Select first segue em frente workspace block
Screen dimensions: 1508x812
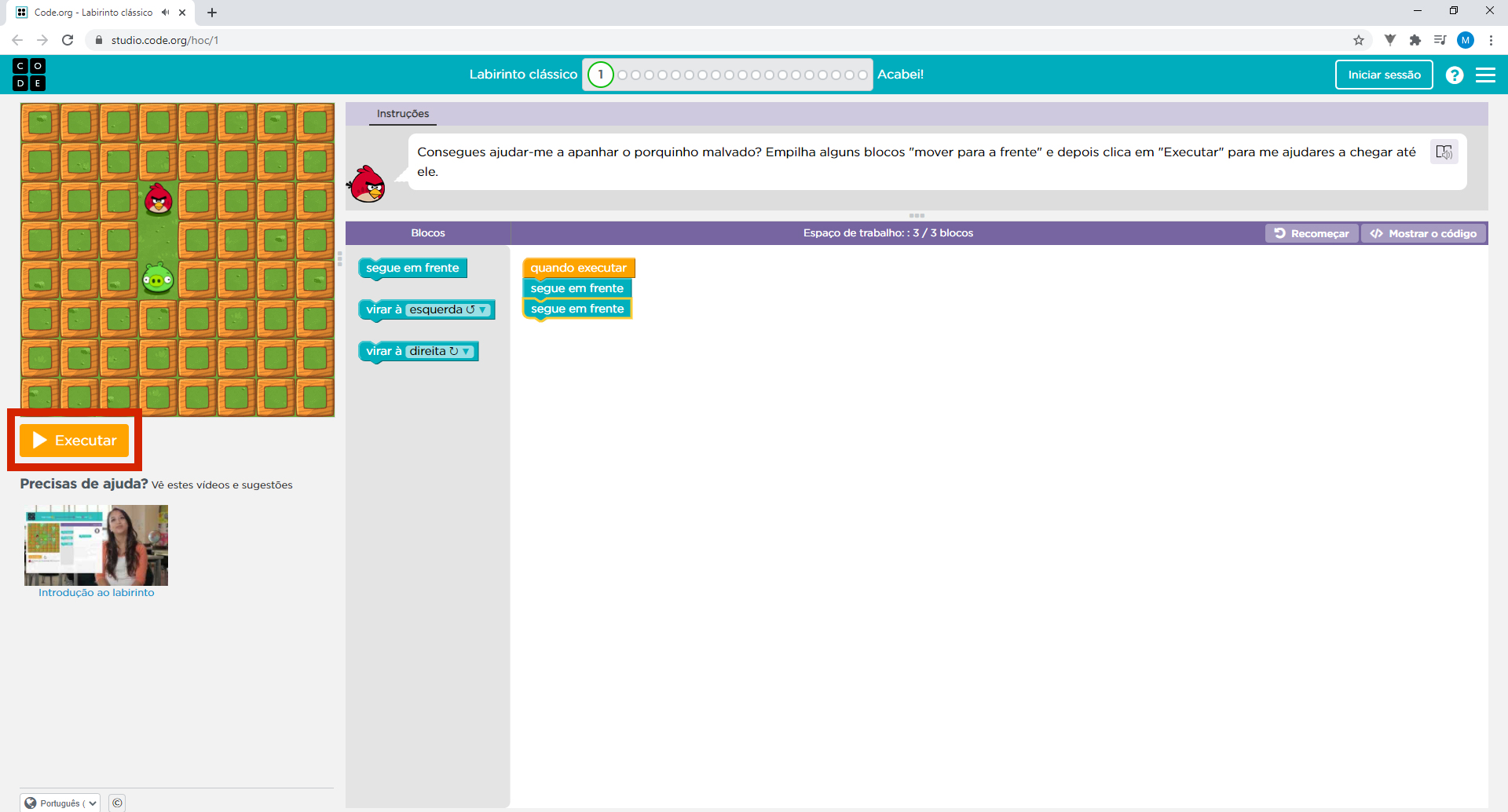(x=576, y=288)
